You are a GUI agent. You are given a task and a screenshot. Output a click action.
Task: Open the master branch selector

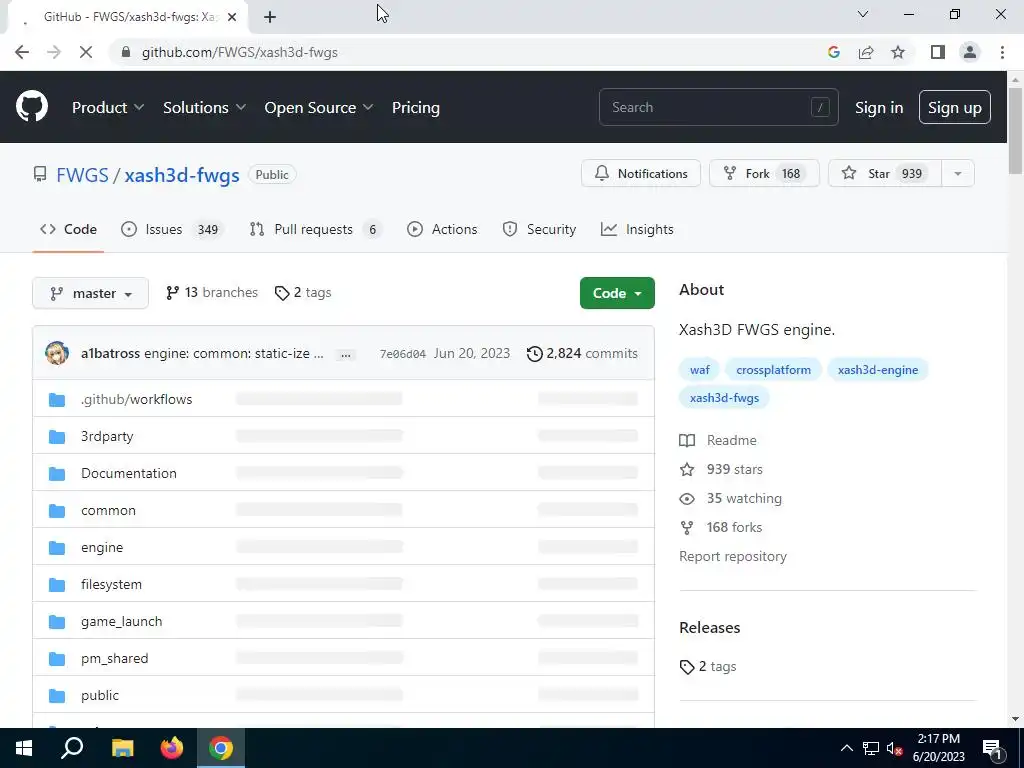pos(90,293)
